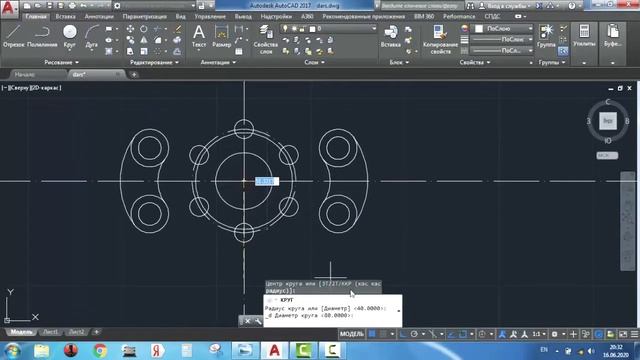640x360 pixels.
Task: Click the object color wheel swatch in Свойства
Action: pos(465,29)
